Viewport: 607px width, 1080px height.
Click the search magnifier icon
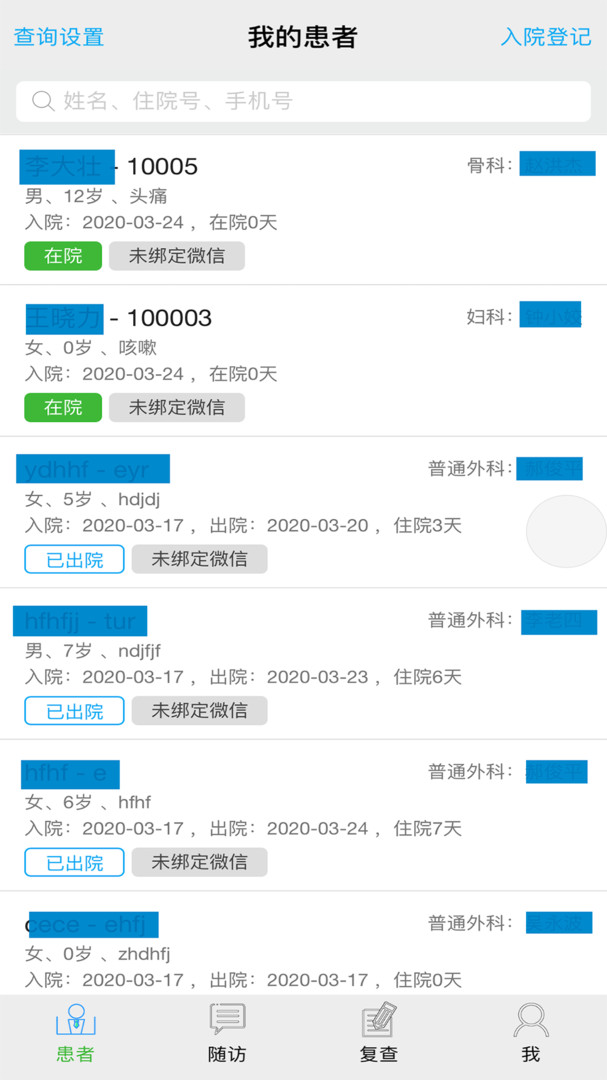click(x=43, y=101)
